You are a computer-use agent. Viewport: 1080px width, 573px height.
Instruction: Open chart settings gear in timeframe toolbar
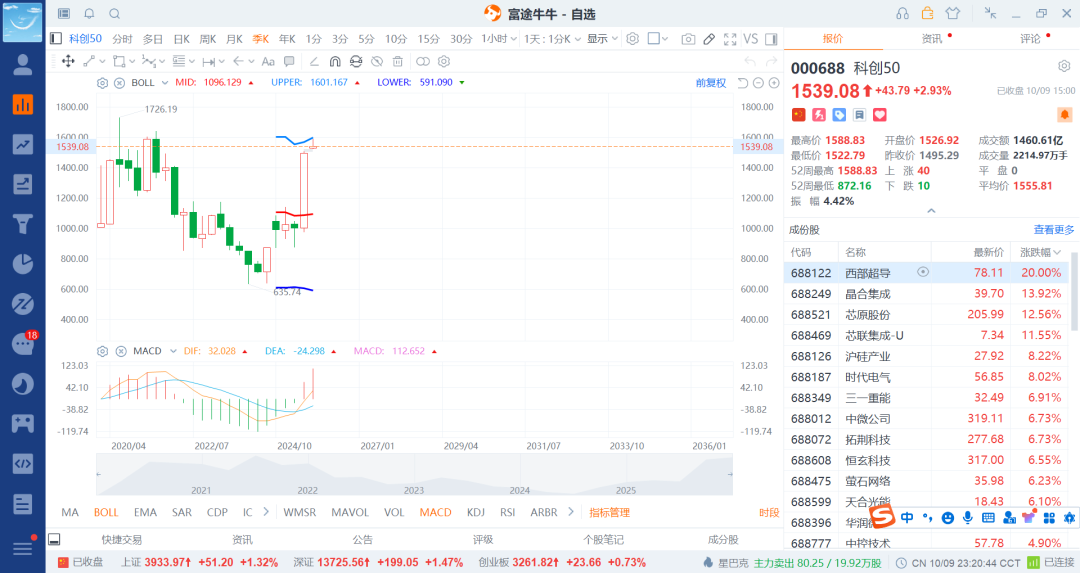[x=632, y=39]
